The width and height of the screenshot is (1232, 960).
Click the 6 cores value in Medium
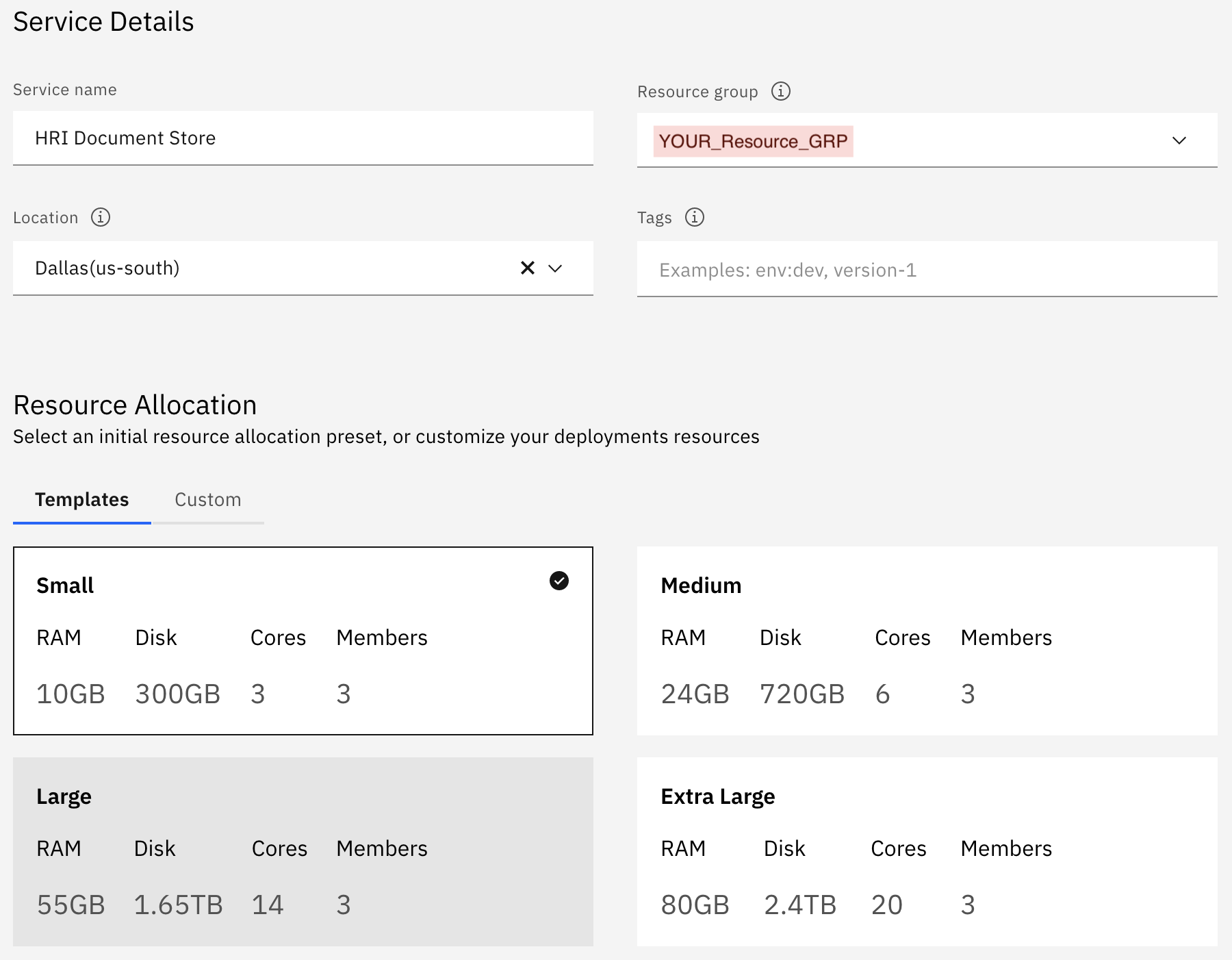coord(883,694)
